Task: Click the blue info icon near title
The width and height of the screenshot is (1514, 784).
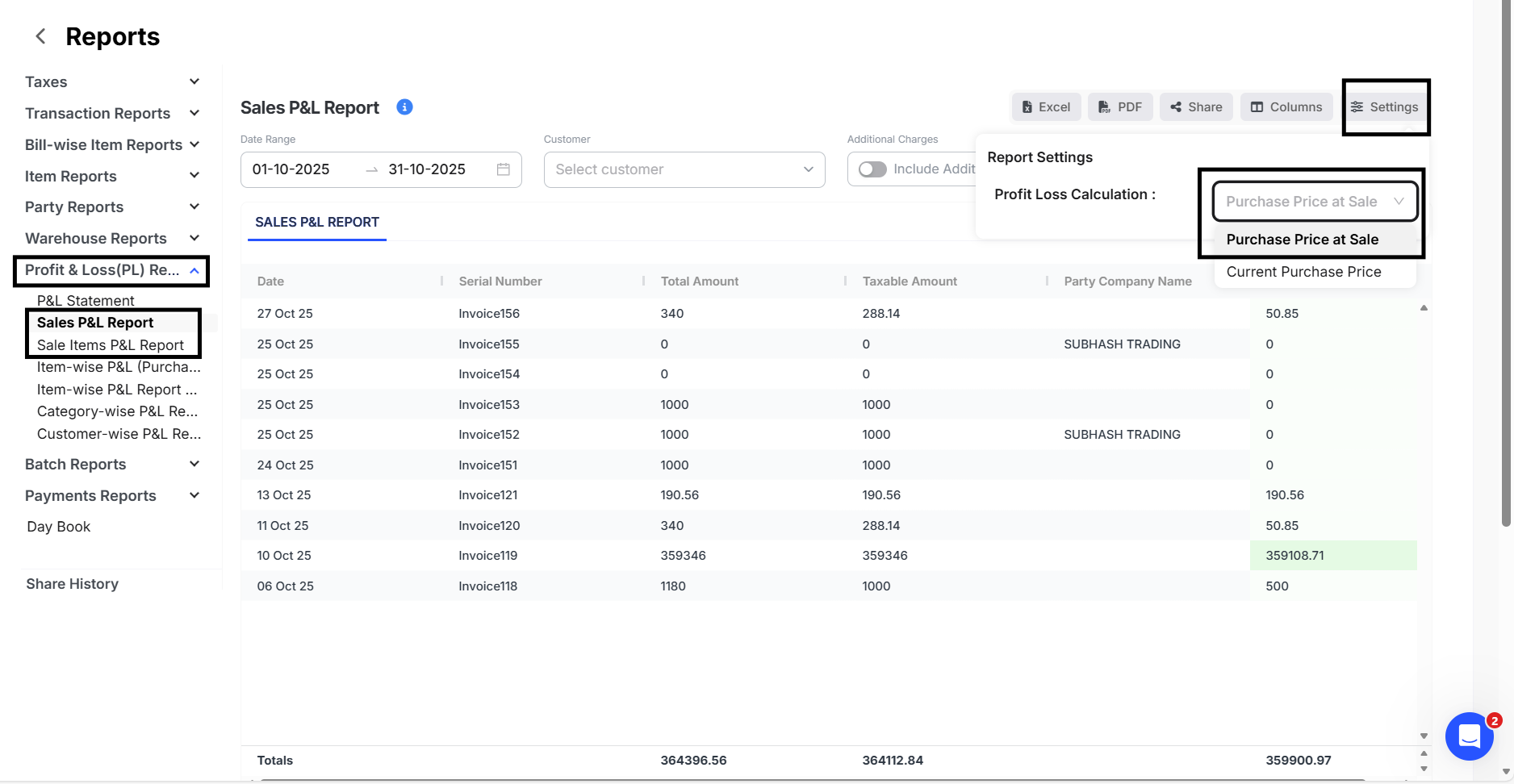Action: tap(404, 107)
